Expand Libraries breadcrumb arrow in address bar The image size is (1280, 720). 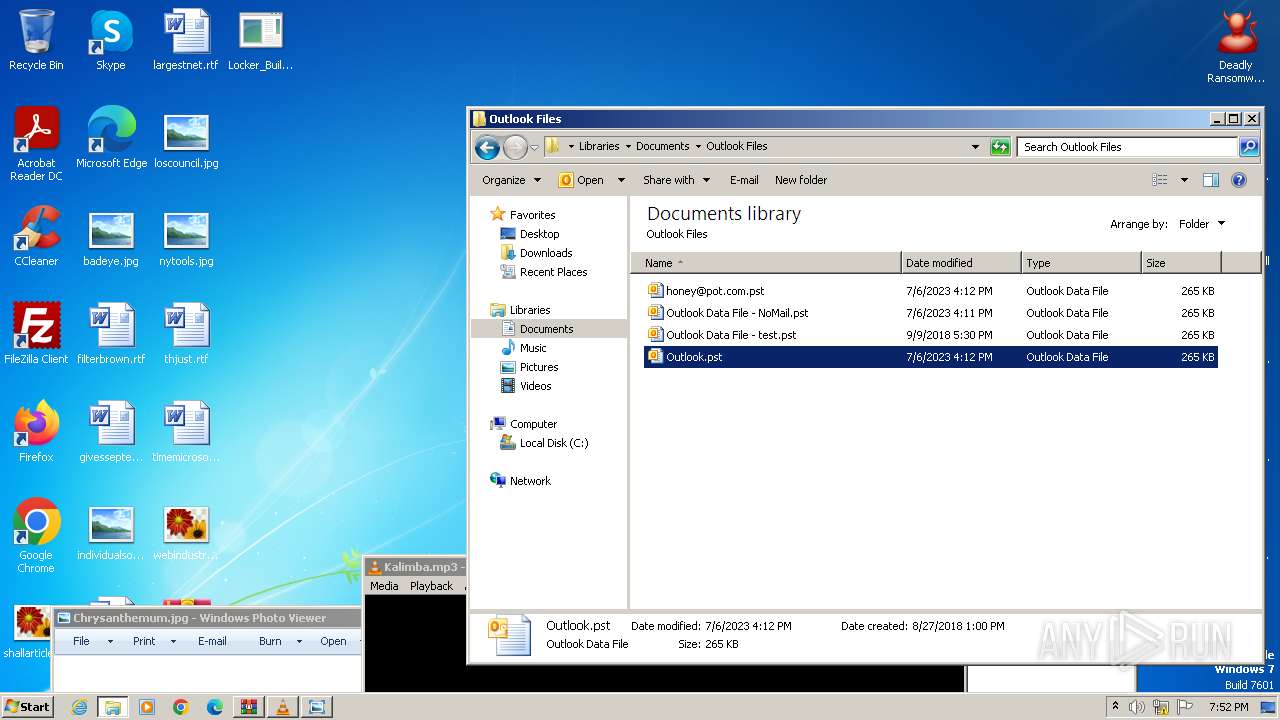(x=628, y=146)
